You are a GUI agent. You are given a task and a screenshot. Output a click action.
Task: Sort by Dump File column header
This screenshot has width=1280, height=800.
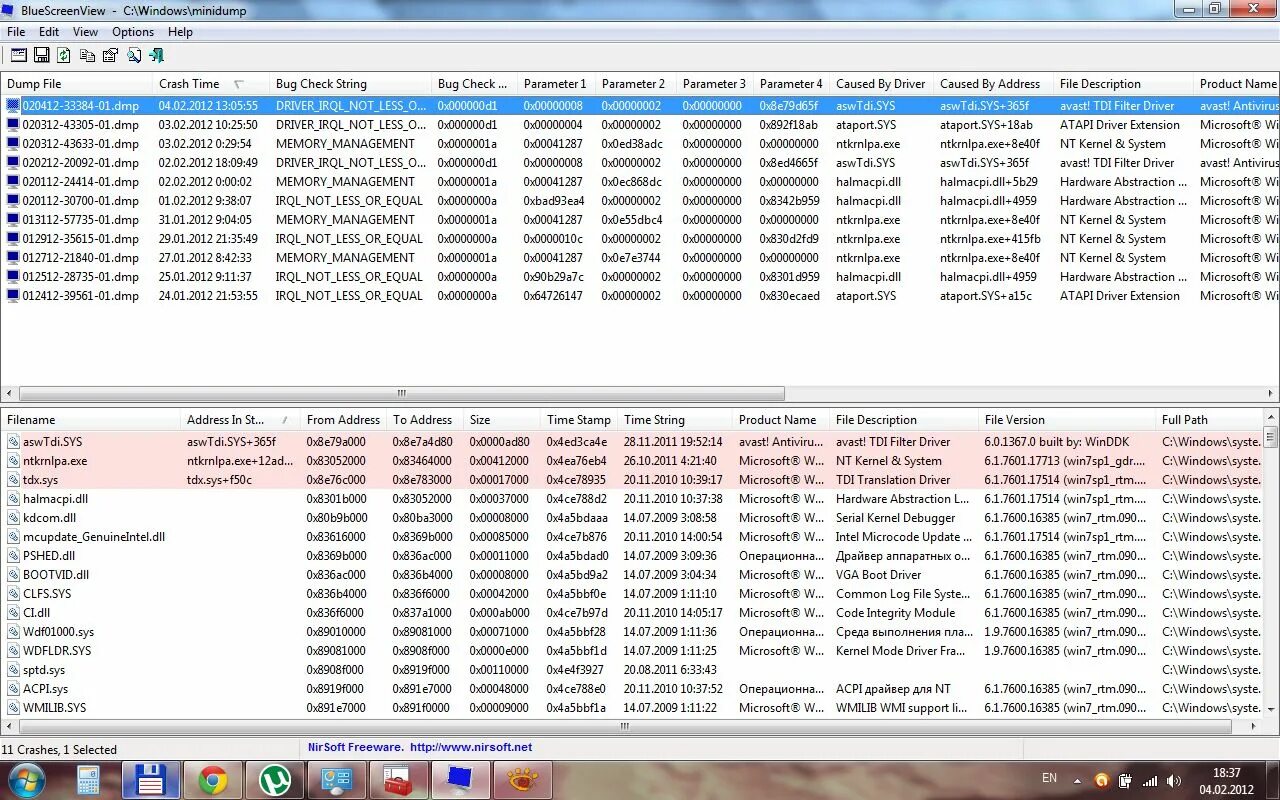click(x=77, y=84)
